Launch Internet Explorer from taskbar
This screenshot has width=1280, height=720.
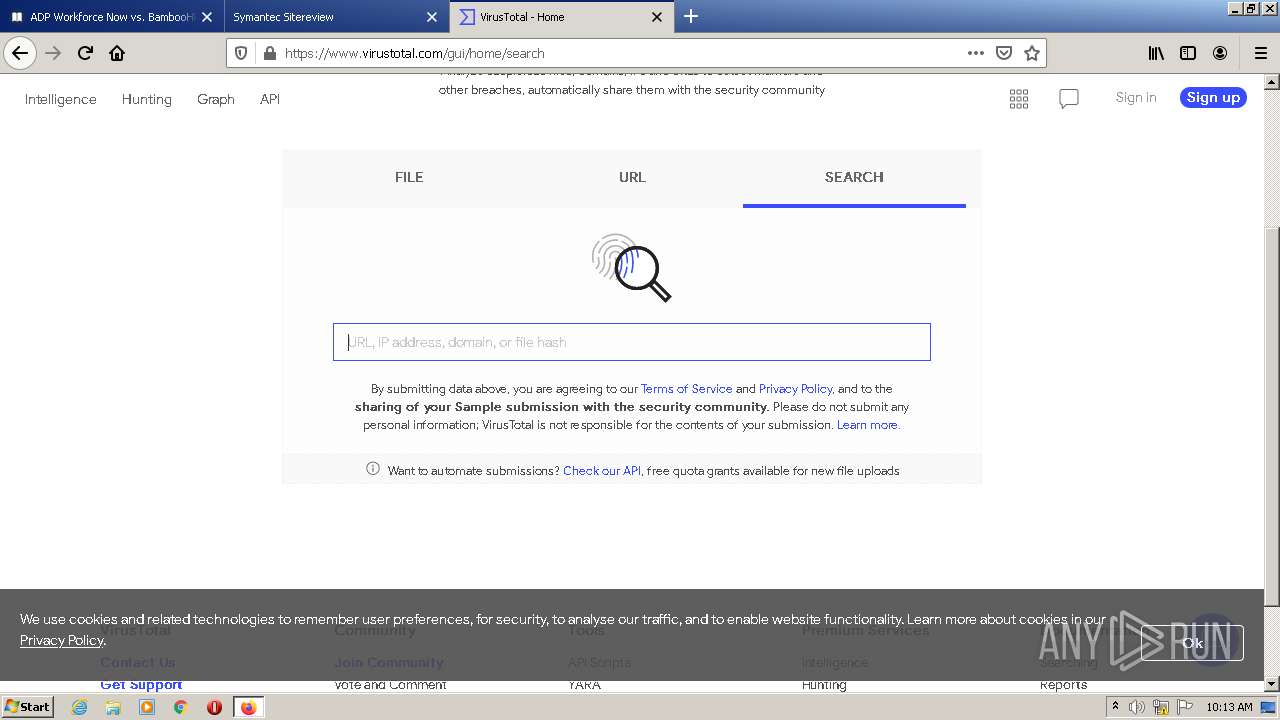point(80,707)
